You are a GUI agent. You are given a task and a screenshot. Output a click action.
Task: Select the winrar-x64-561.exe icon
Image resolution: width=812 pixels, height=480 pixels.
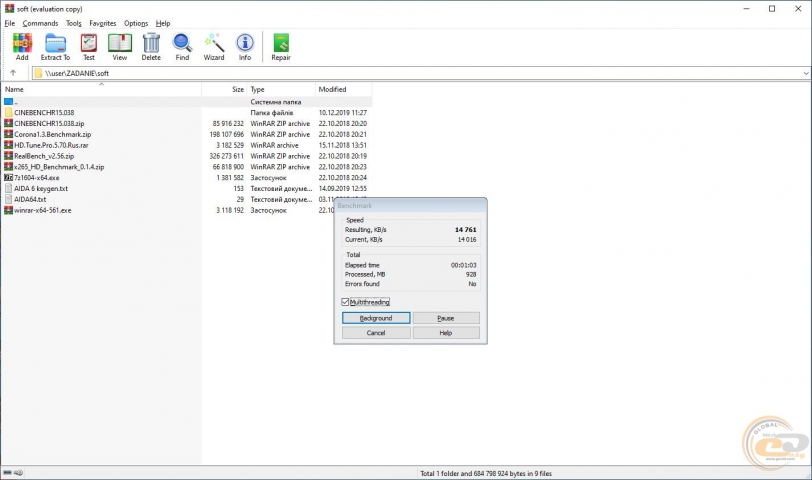[8, 210]
